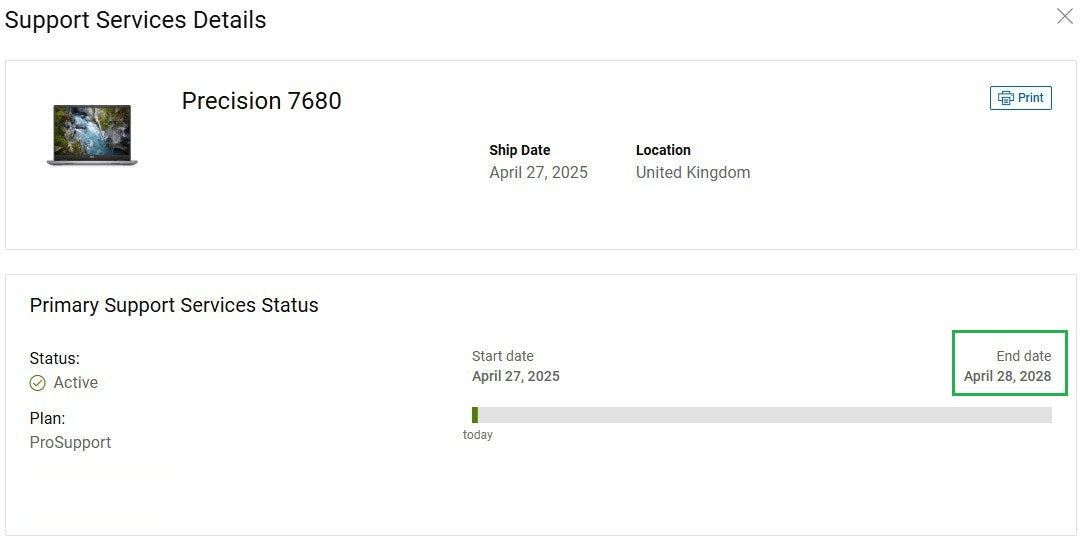Click the today marker under progress bar
1086x543 pixels.
click(478, 435)
